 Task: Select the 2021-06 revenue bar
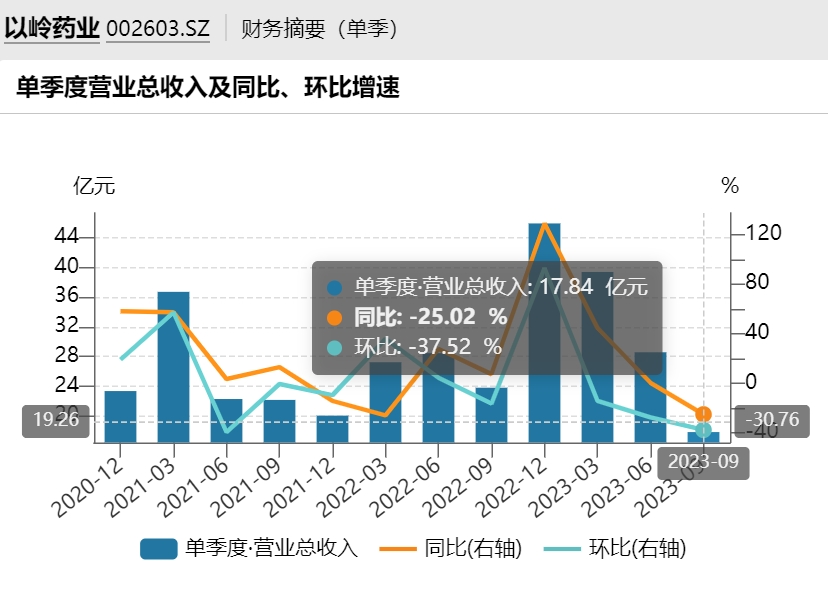(x=227, y=421)
